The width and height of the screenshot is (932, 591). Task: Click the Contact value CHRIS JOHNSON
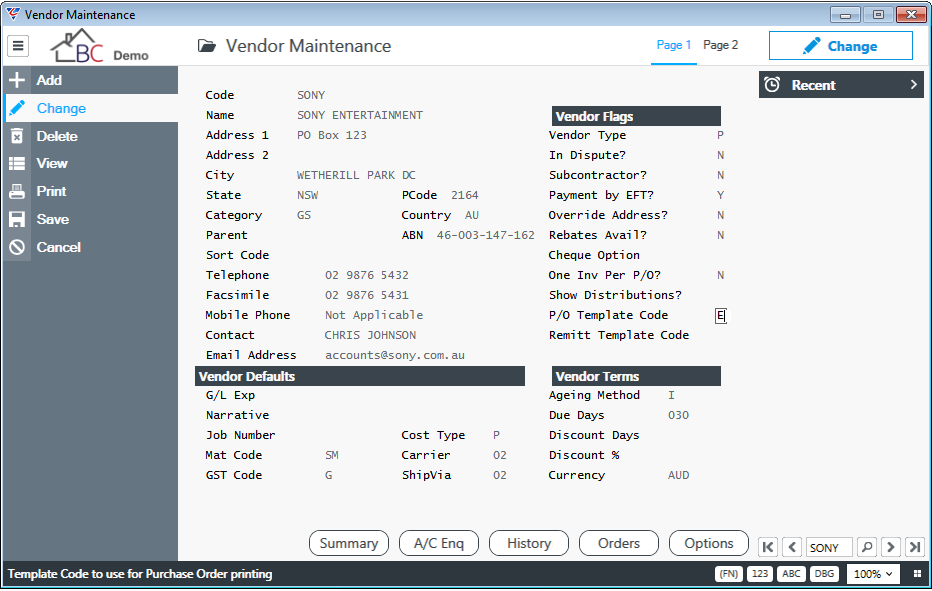[370, 335]
